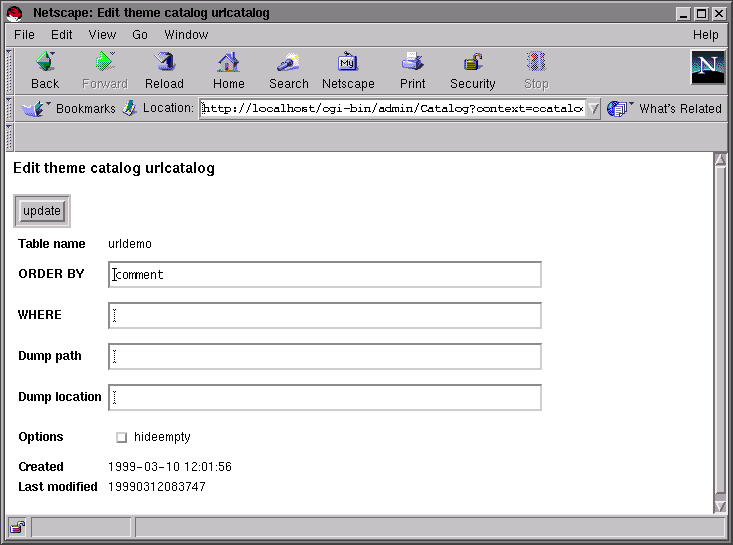
Task: Click the Search toolbar icon
Action: coord(288,62)
